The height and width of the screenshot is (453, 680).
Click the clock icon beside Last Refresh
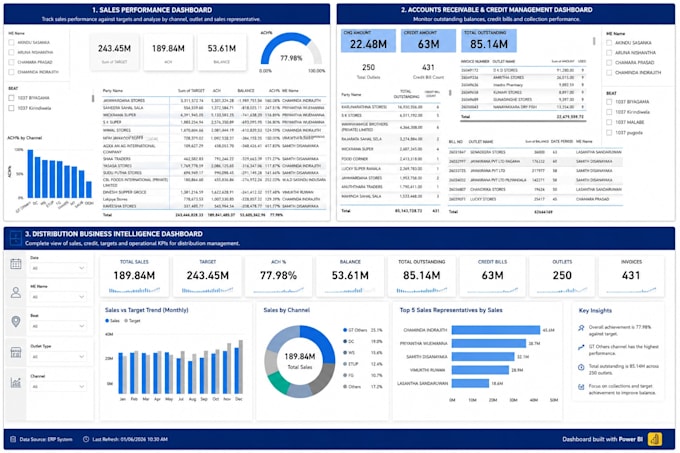(x=86, y=439)
